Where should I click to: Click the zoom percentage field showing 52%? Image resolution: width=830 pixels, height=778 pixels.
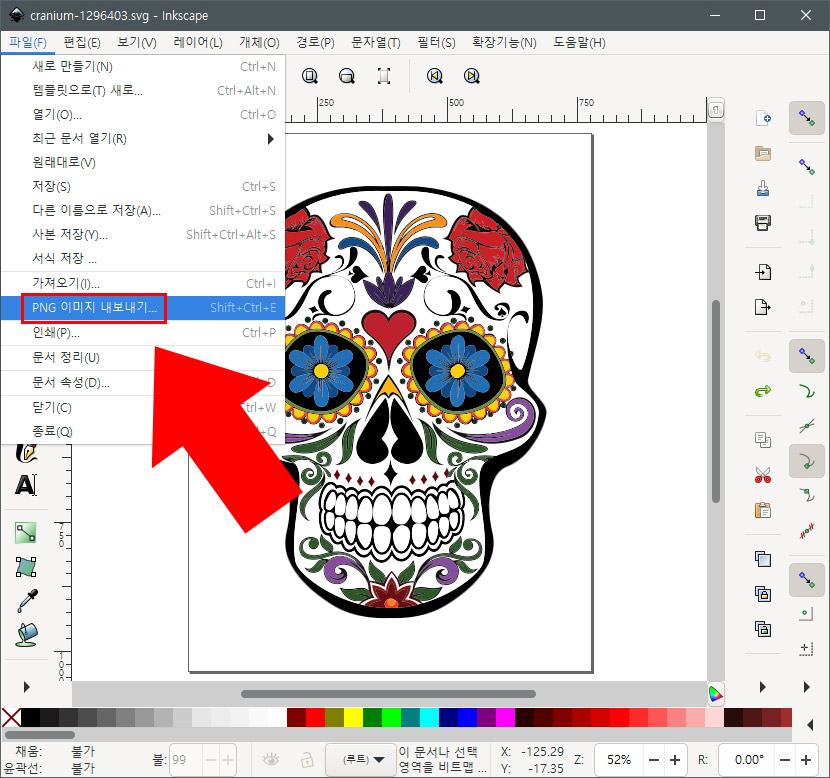(x=619, y=760)
